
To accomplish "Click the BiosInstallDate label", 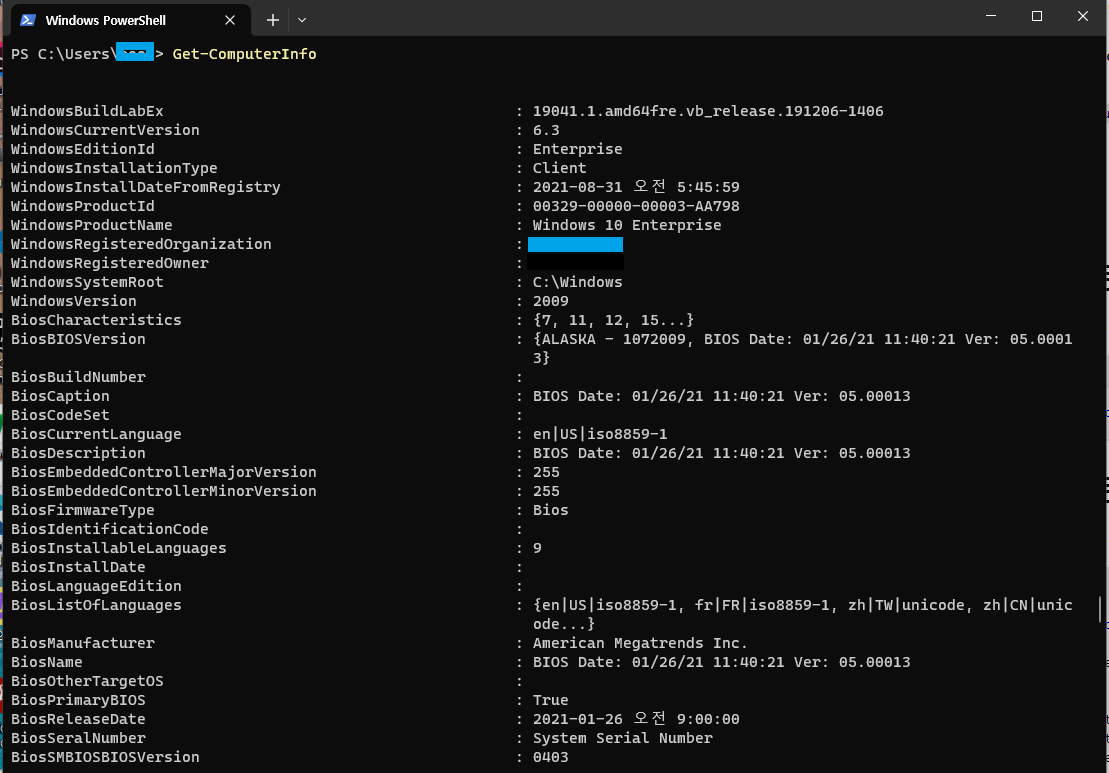I will 78,567.
